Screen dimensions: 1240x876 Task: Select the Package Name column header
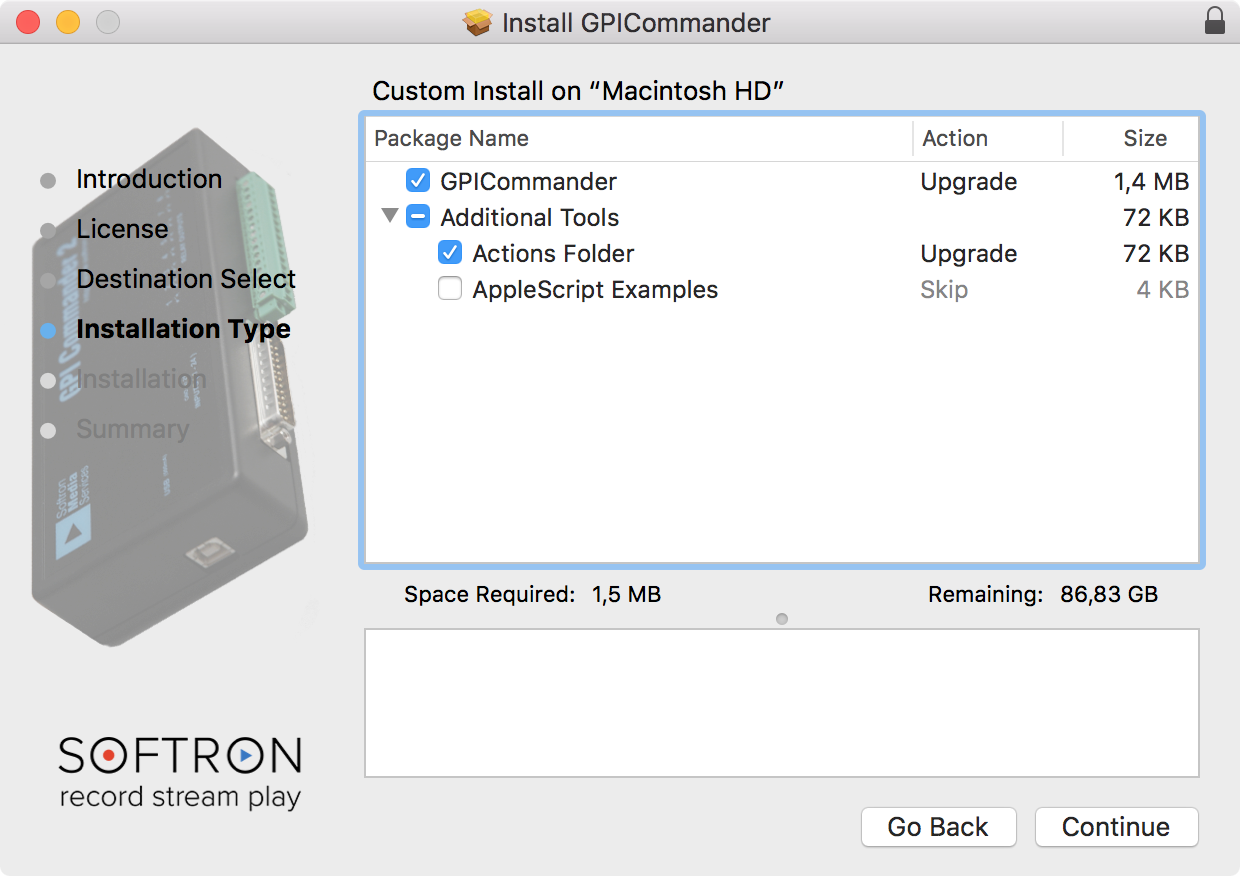(640, 138)
